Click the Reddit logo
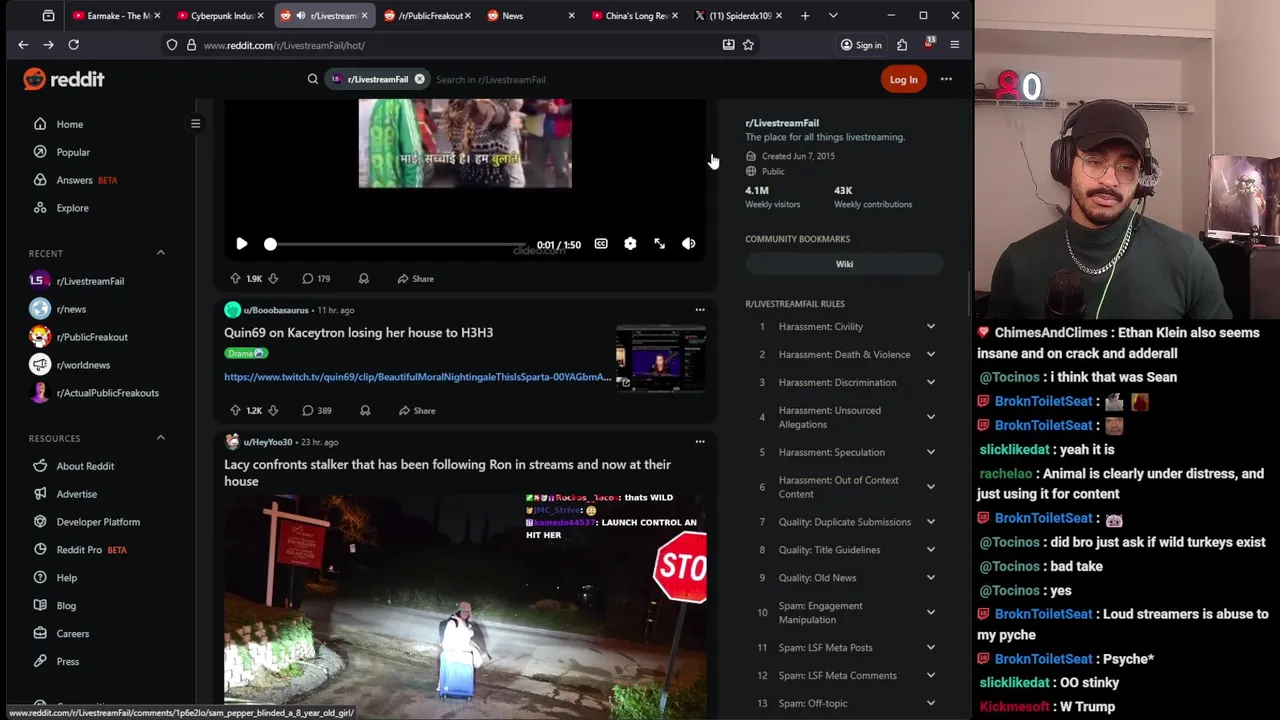 [64, 79]
